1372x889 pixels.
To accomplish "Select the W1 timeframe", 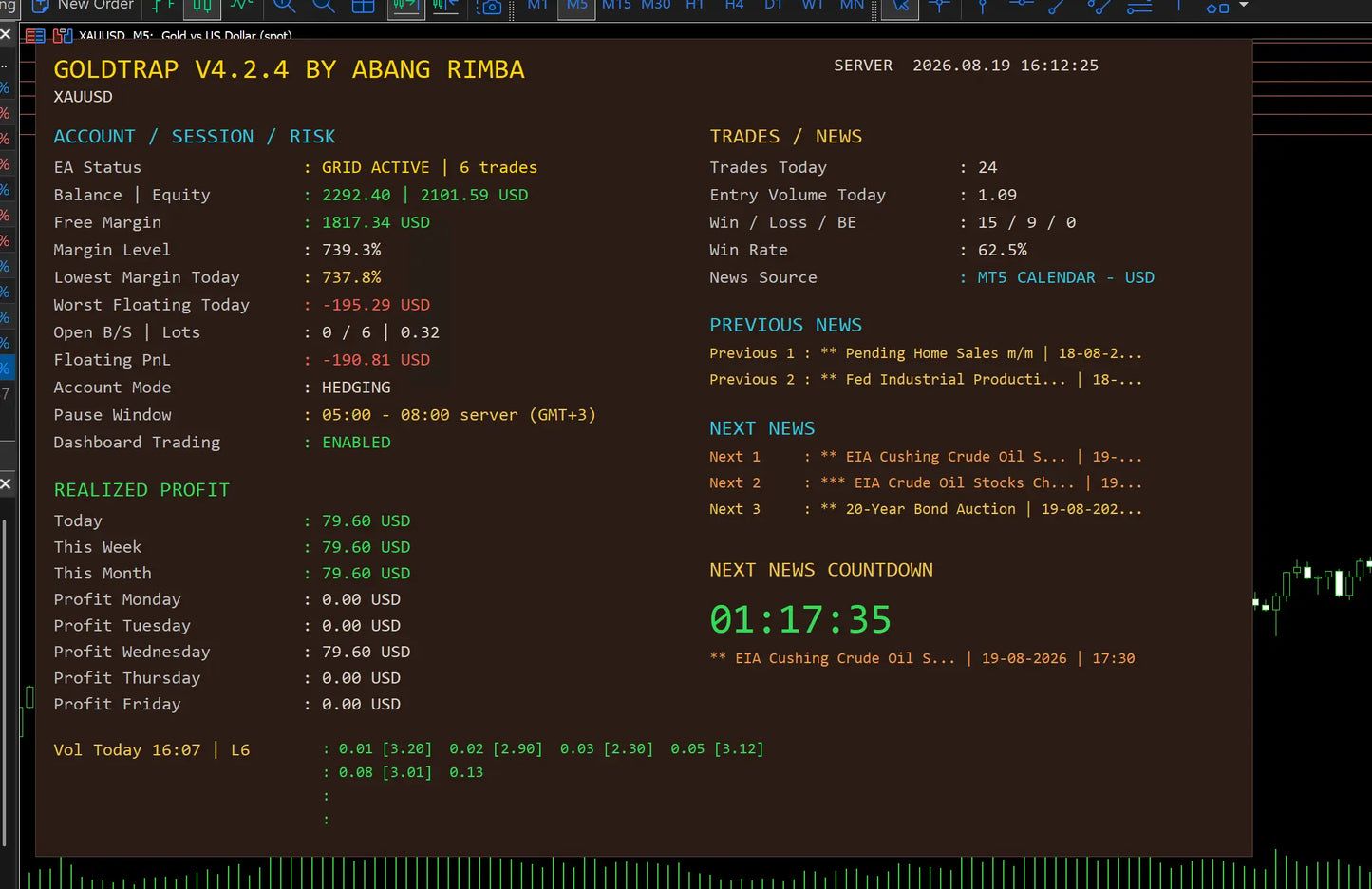I will (x=813, y=6).
